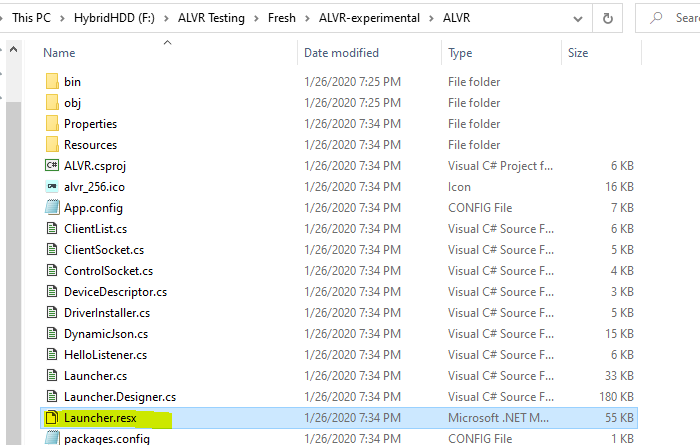Go to ALVR Testing breadcrumb

click(x=211, y=18)
